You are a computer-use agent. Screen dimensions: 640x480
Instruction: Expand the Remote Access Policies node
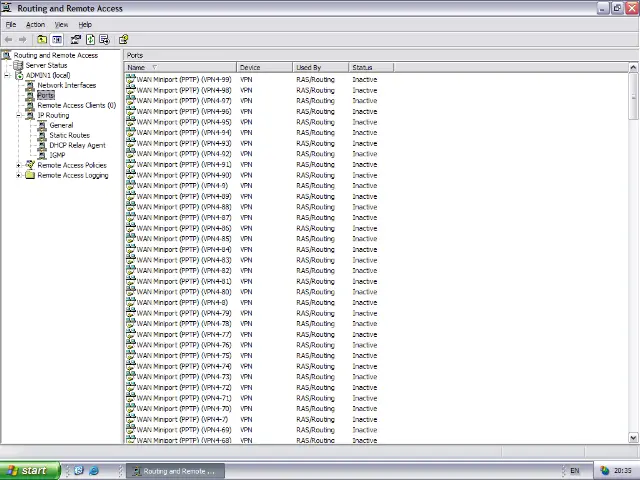(x=18, y=165)
